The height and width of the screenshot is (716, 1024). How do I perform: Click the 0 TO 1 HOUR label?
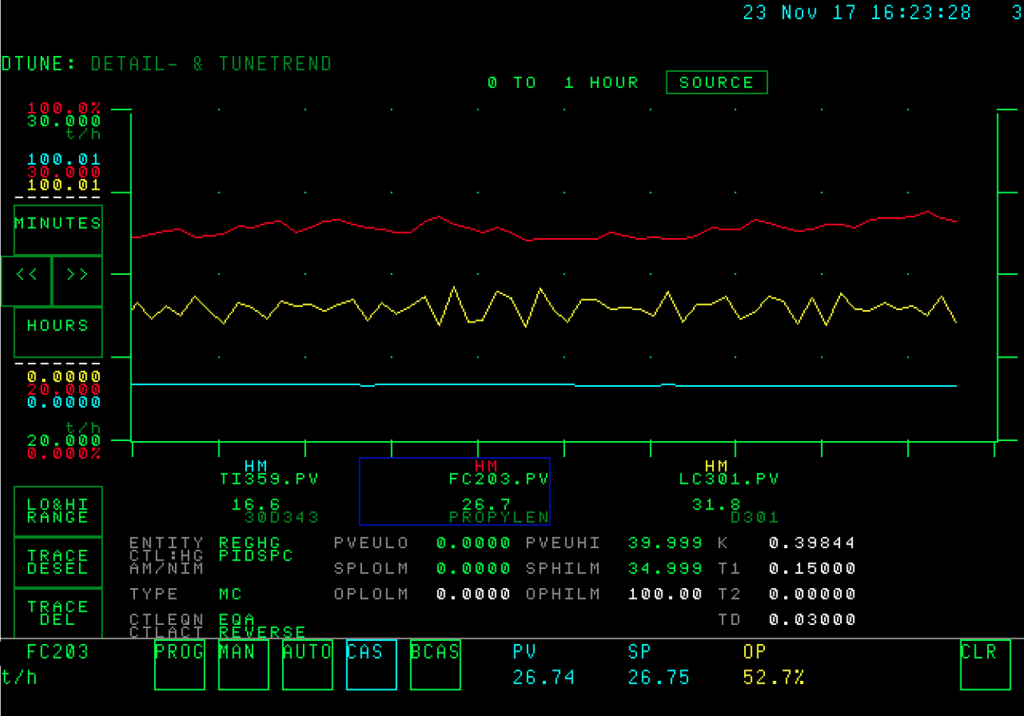(x=563, y=82)
